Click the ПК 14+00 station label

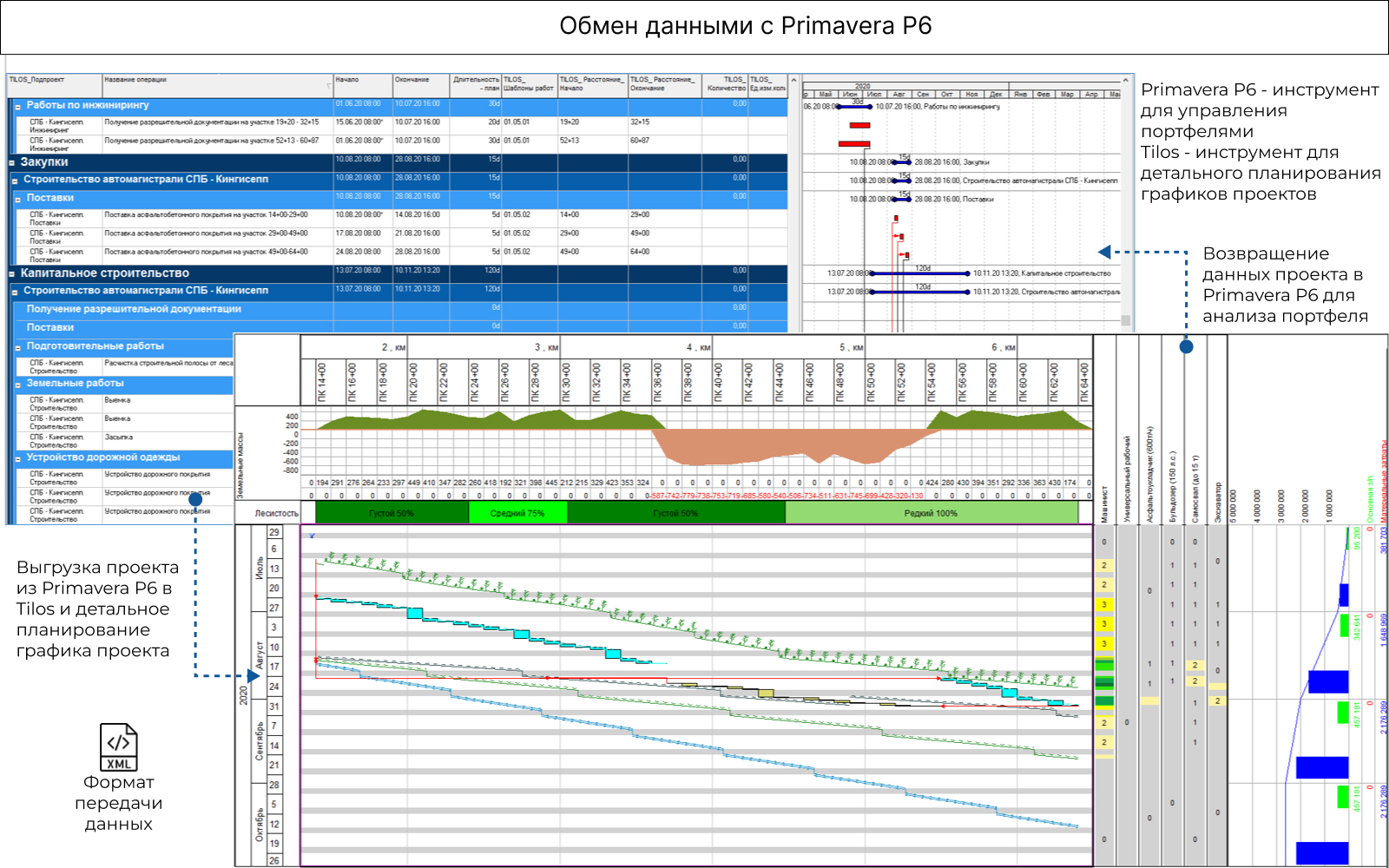pyautogui.click(x=321, y=382)
